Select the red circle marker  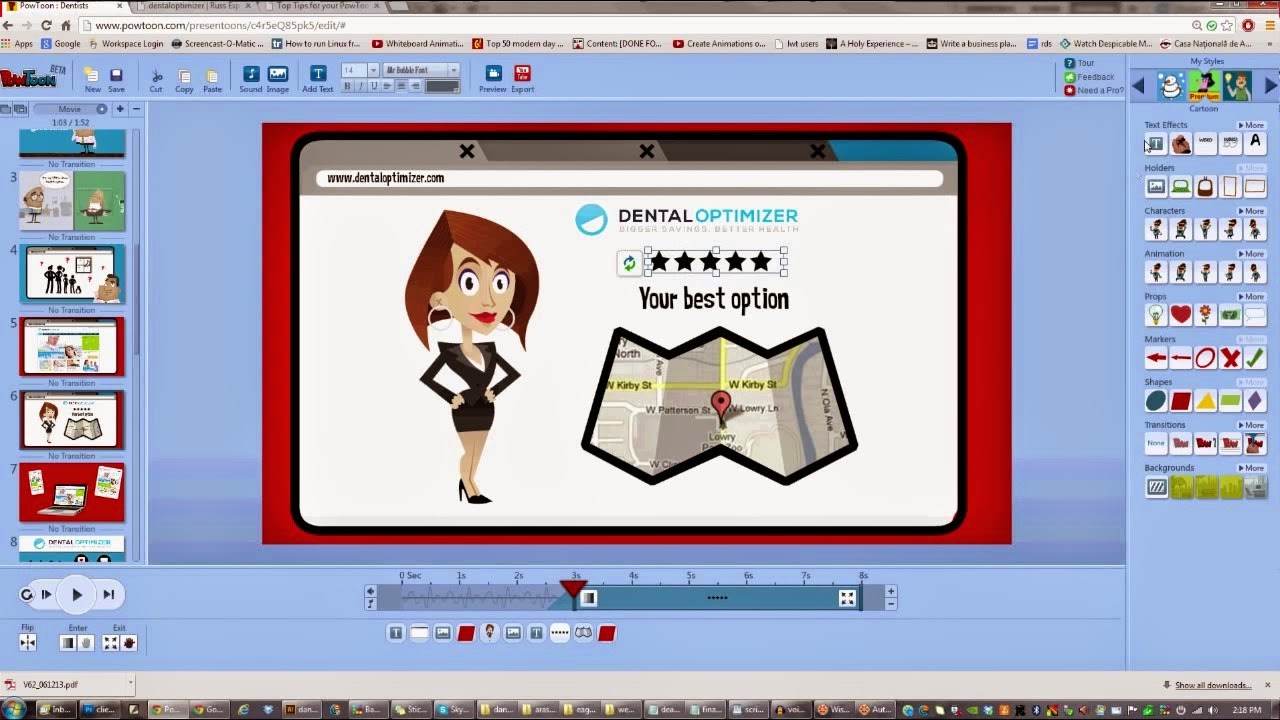point(1206,358)
